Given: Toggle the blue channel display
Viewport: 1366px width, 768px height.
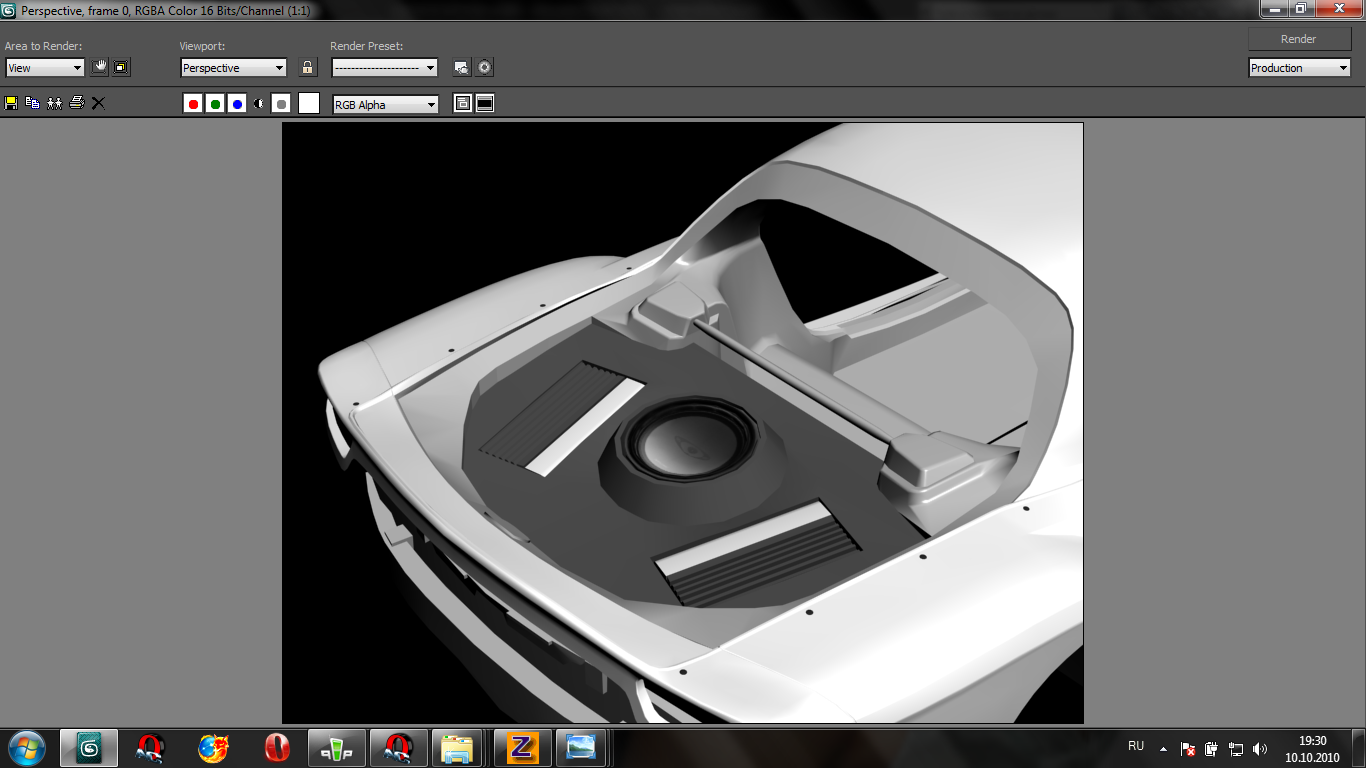Looking at the screenshot, I should point(237,104).
